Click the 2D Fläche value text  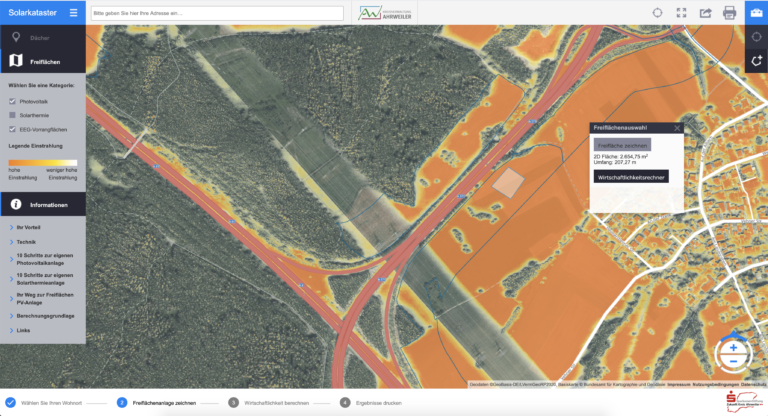tap(621, 156)
